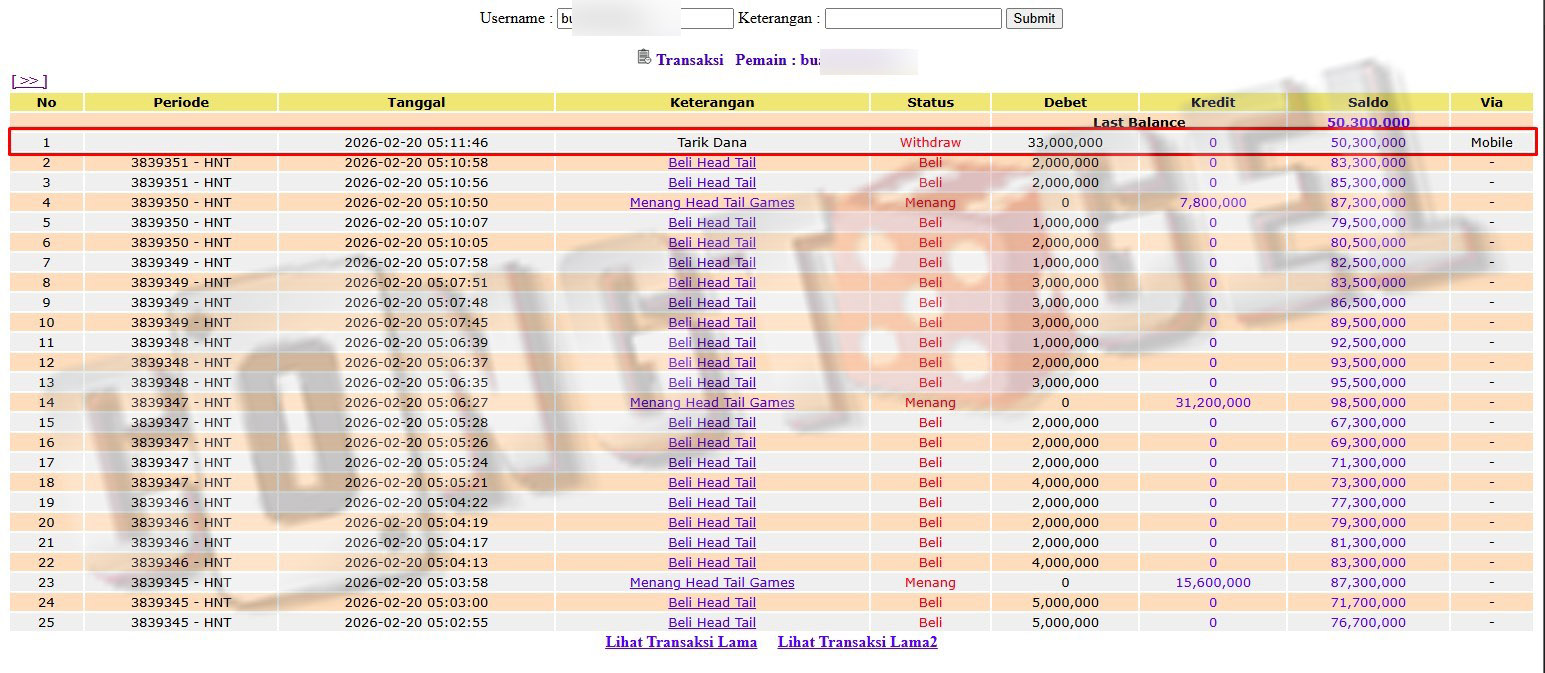Open Menang Head Tail Games in row 4
This screenshot has height=673, width=1545.
coord(712,202)
